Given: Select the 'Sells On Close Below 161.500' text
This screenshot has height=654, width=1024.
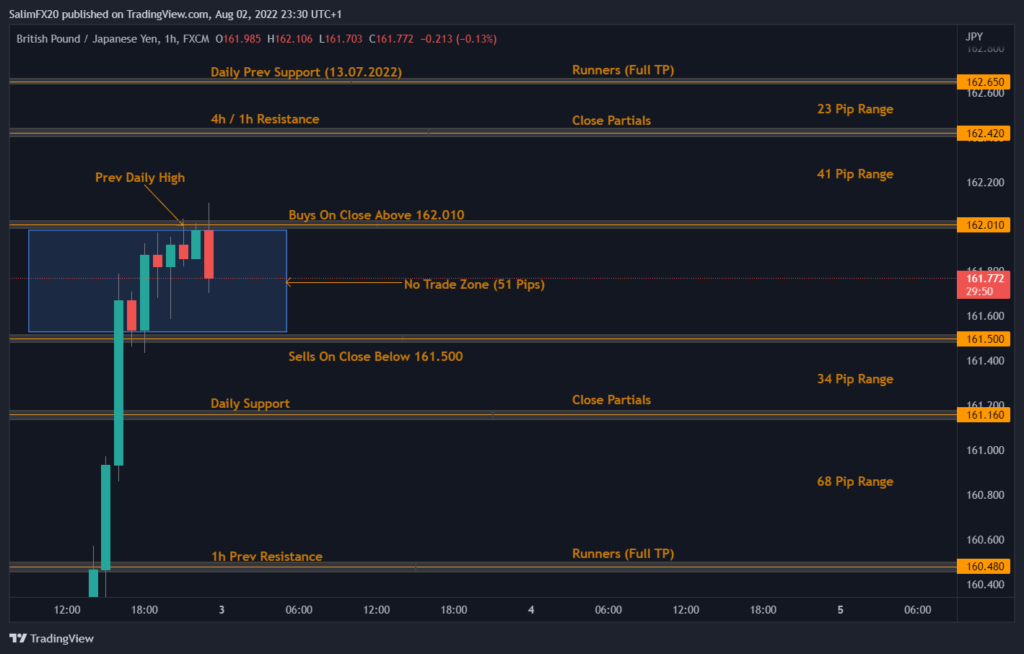Looking at the screenshot, I should point(375,356).
